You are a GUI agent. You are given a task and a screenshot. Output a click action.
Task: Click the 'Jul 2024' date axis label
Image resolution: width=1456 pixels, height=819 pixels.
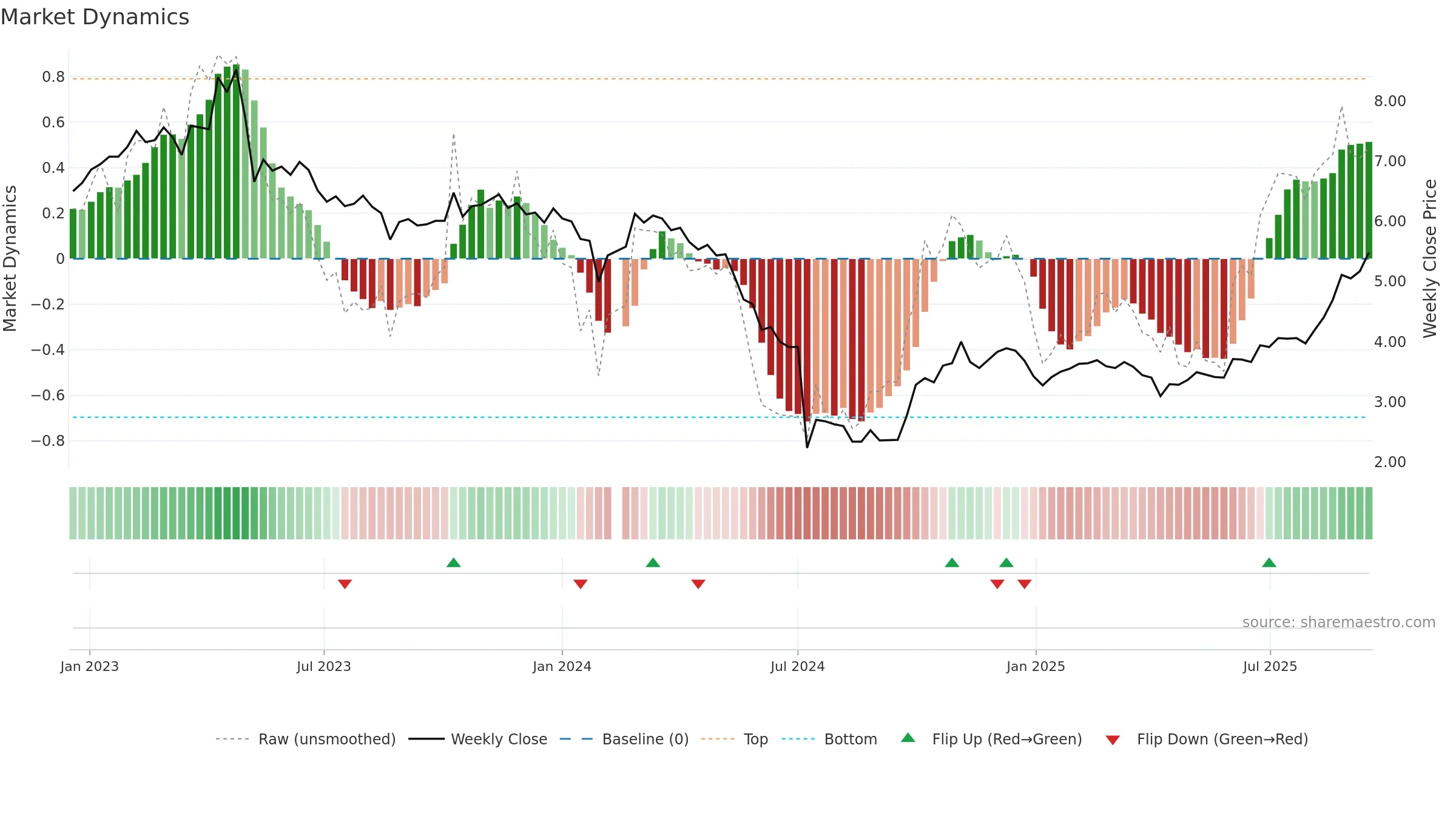pyautogui.click(x=798, y=666)
